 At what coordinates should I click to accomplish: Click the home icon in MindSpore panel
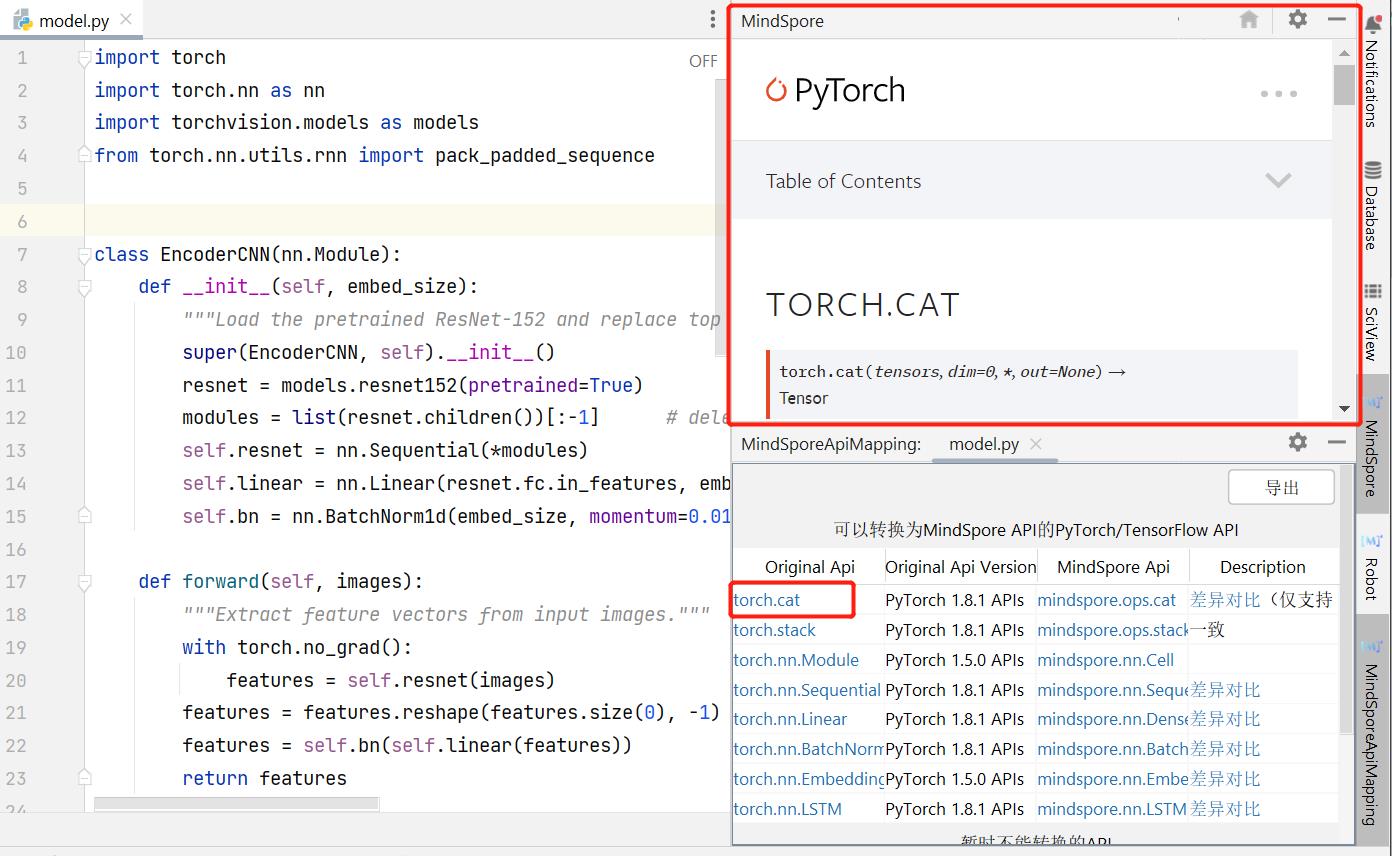1249,20
